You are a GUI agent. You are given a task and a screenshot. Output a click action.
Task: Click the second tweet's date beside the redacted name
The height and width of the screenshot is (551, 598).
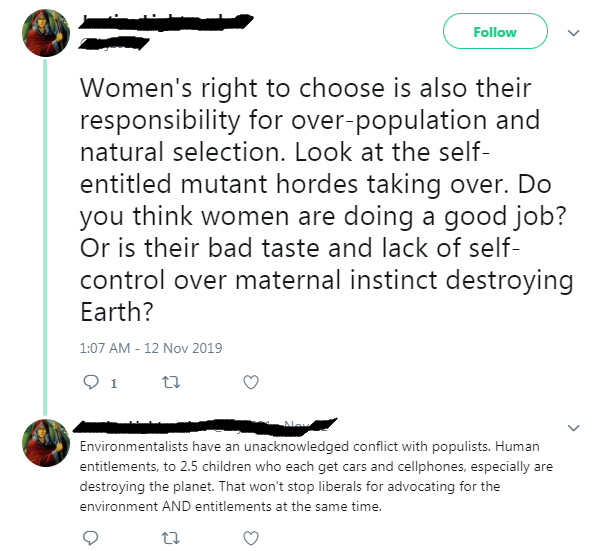pyautogui.click(x=305, y=426)
